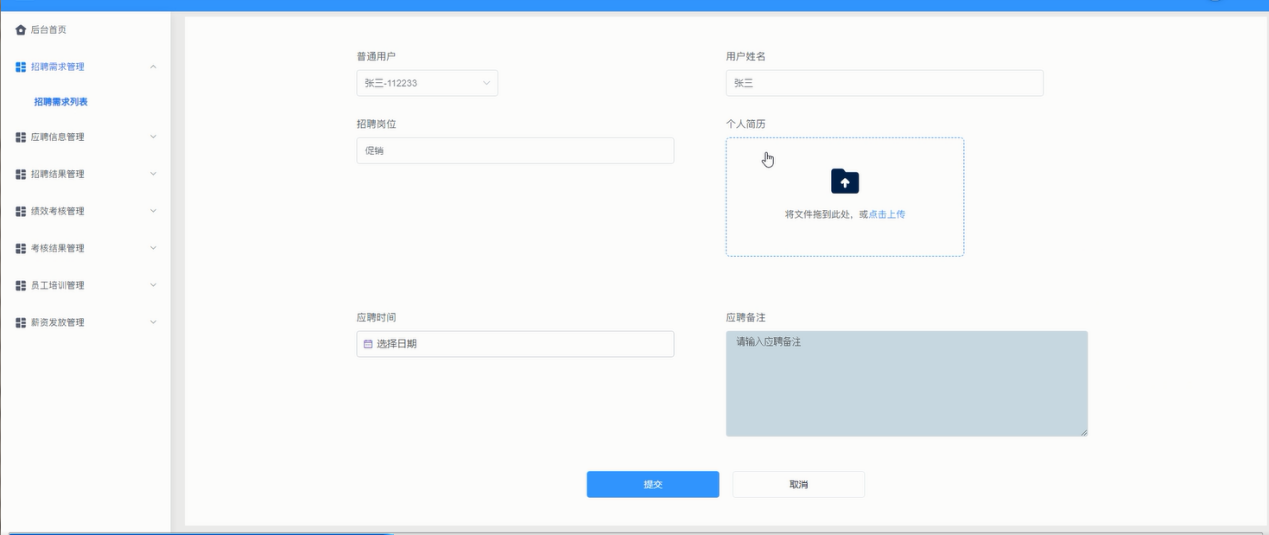
Task: Click the grid icon beside 绩效考核管理
Action: 21,211
